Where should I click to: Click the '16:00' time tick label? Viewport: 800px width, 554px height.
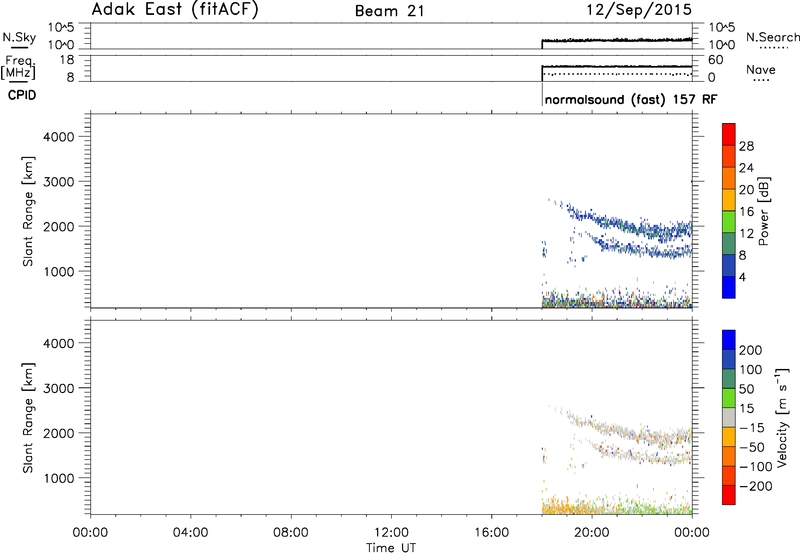pos(491,533)
